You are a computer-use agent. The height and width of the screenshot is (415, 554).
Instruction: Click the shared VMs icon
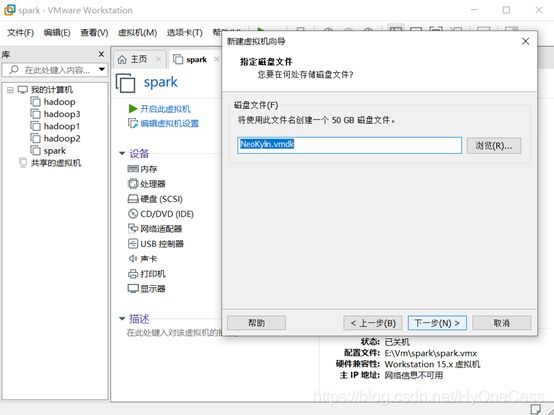23,163
